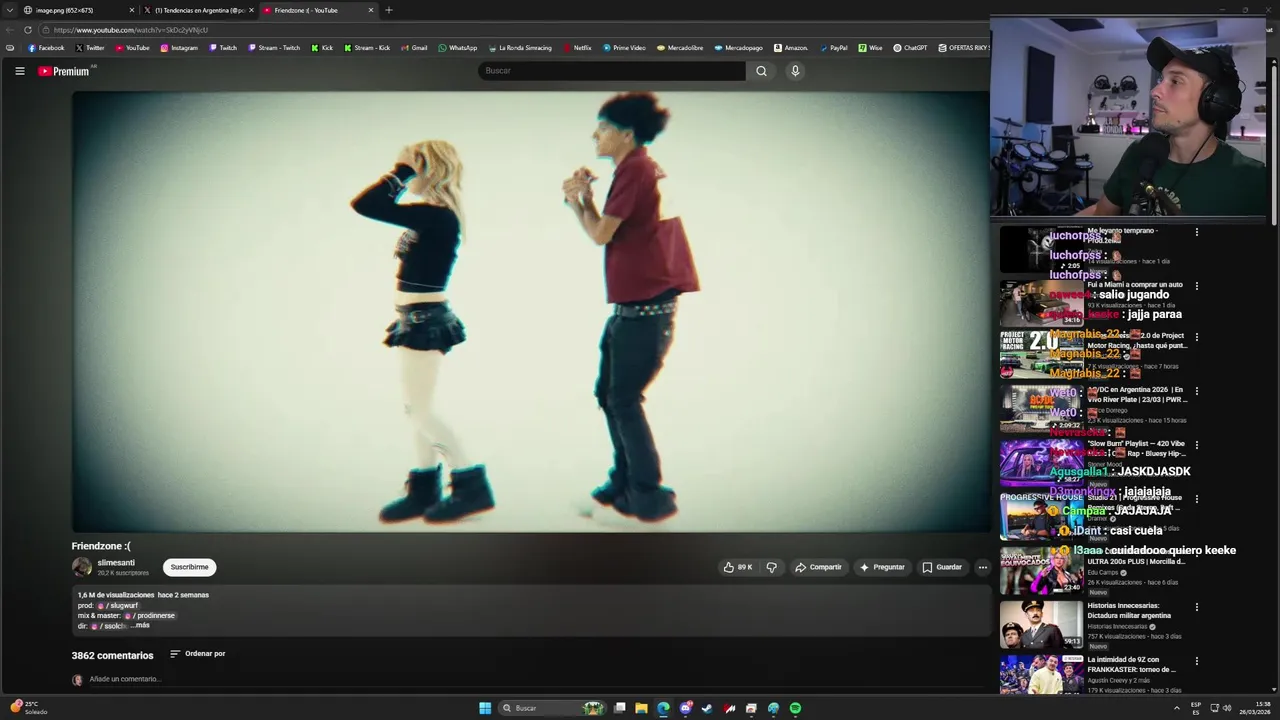Open slimesanti channel avatar
The width and height of the screenshot is (1280, 720).
82,567
